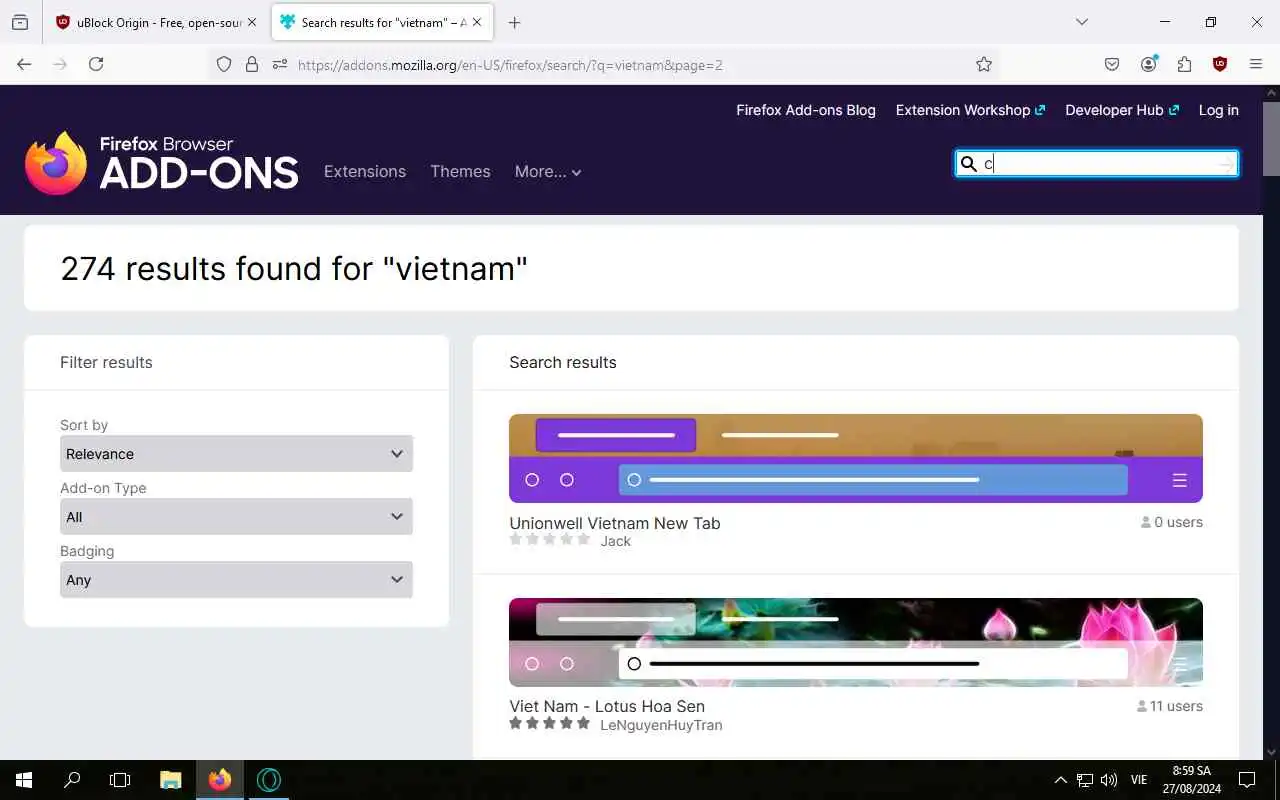Open Task View on taskbar
1280x800 pixels.
click(x=120, y=780)
